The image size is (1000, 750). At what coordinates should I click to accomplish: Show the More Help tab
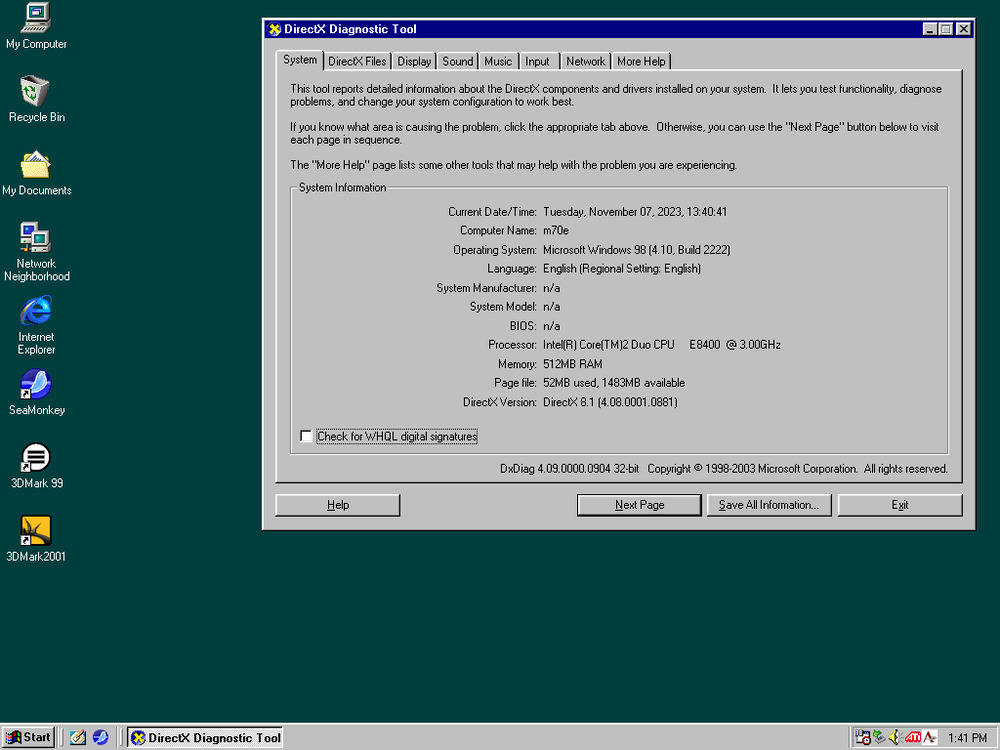click(x=641, y=61)
